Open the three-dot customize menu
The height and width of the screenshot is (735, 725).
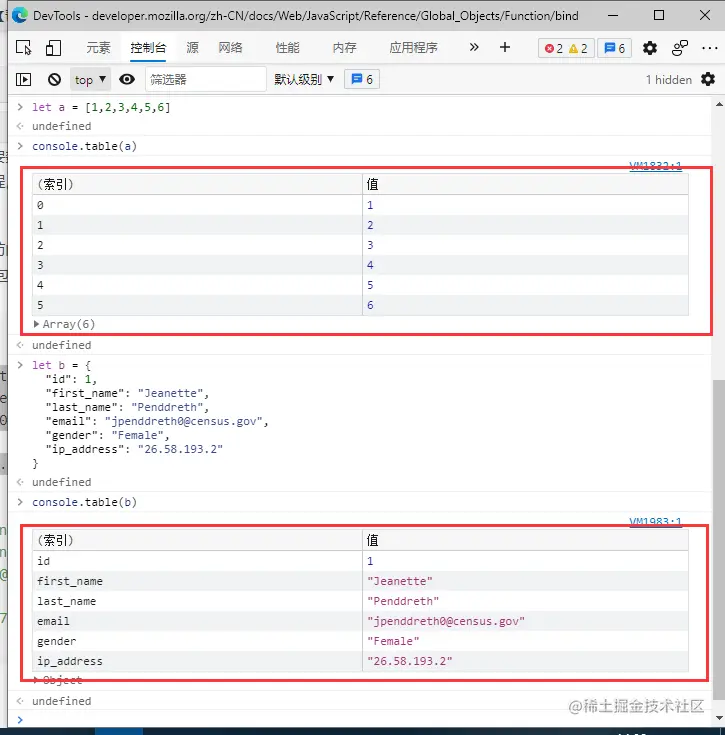[x=710, y=48]
